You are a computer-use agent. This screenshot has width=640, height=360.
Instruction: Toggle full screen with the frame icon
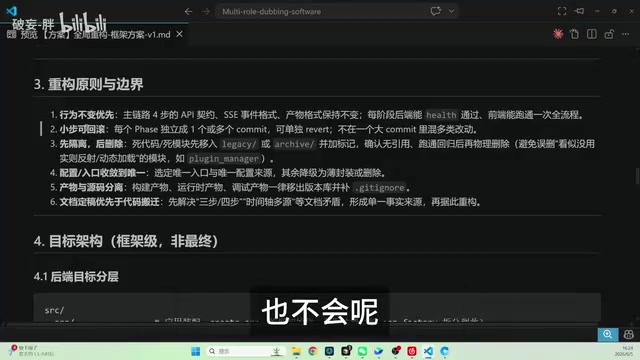point(562,11)
